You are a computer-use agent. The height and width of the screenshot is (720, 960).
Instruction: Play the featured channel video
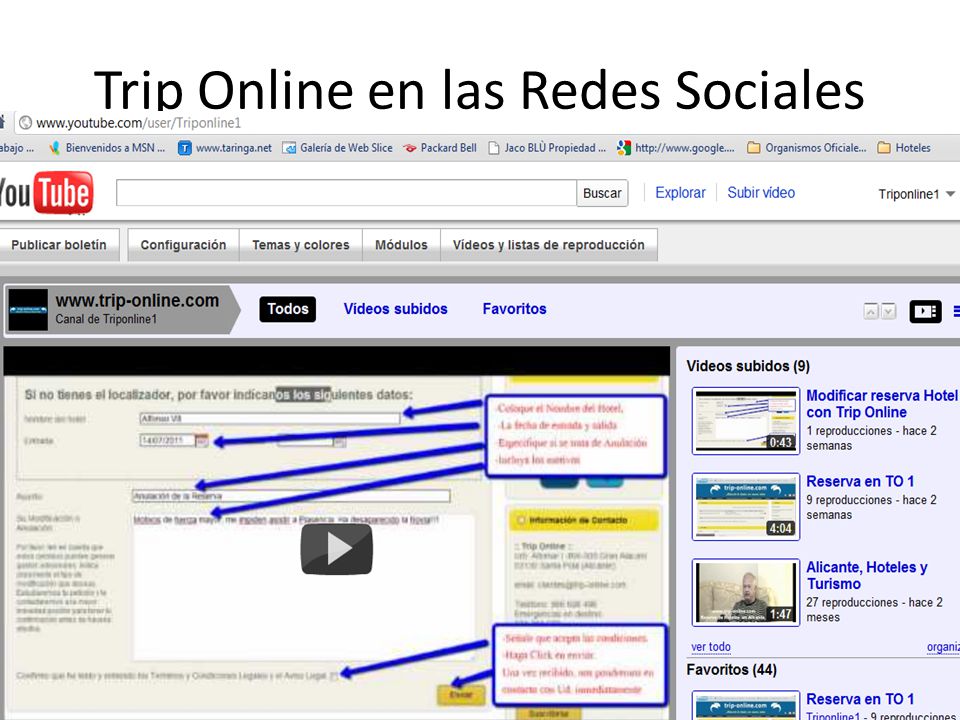coord(336,549)
